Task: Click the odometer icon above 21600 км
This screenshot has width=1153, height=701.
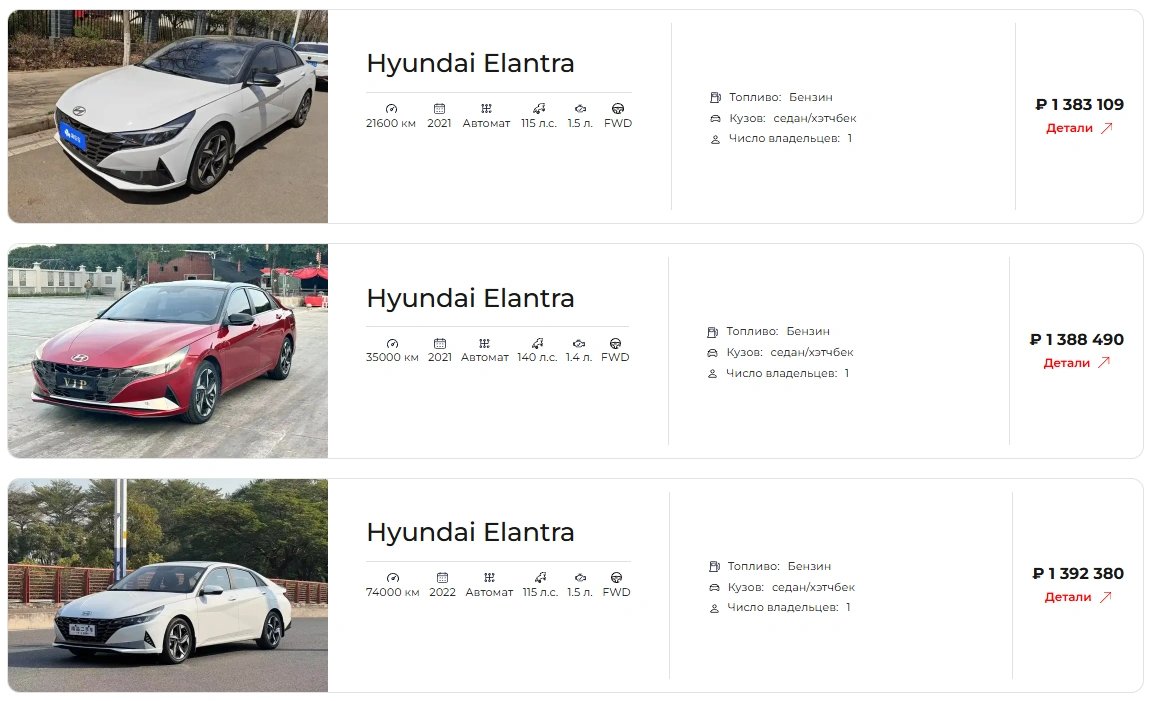Action: click(x=391, y=109)
